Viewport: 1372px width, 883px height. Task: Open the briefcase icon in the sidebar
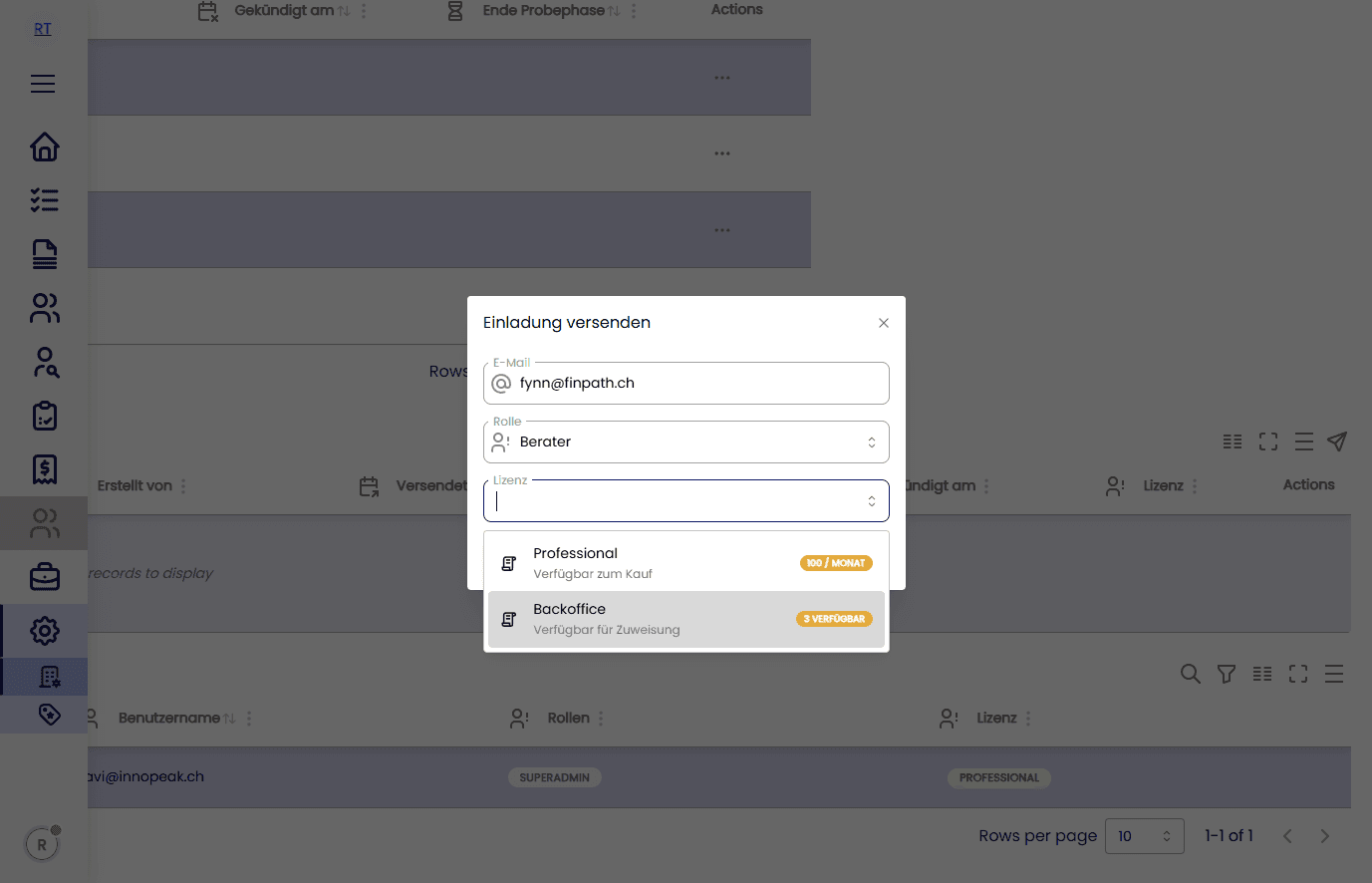click(x=44, y=577)
